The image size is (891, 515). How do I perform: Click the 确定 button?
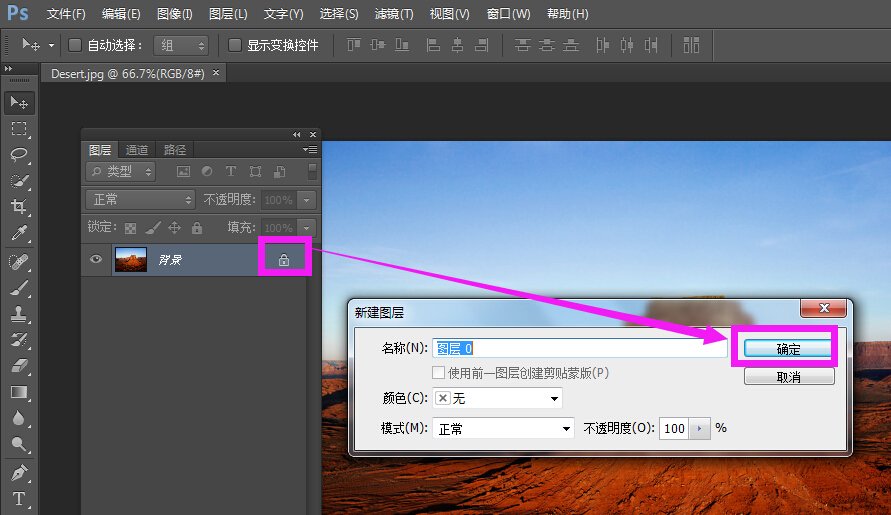(x=788, y=349)
